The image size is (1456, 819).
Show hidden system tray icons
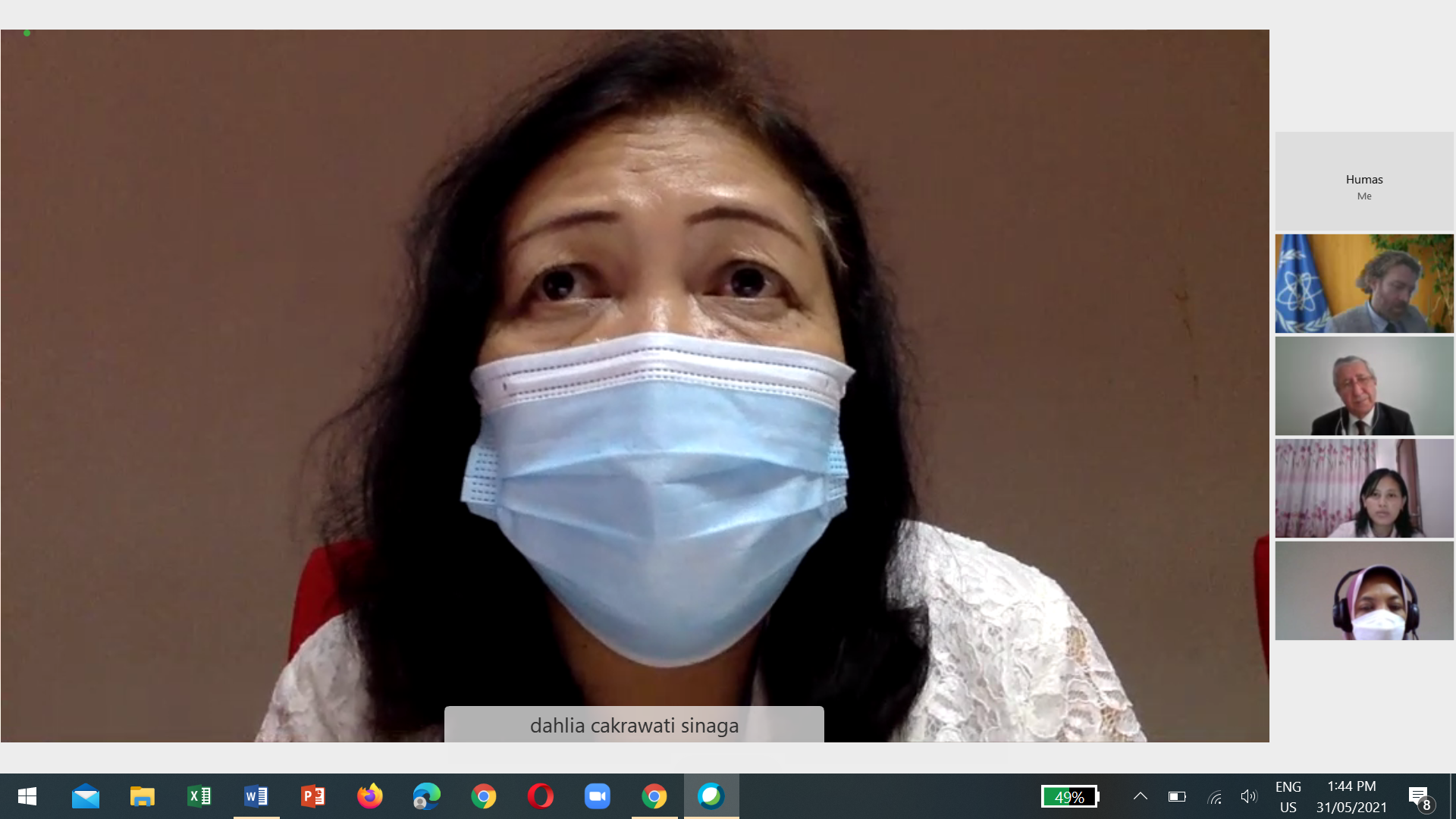click(1140, 796)
